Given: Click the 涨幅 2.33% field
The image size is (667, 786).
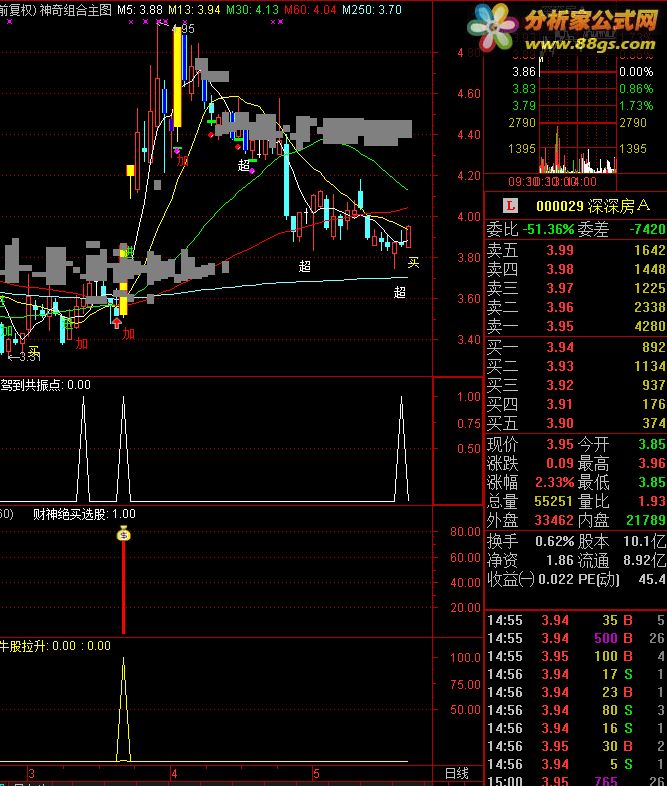Looking at the screenshot, I should (530, 483).
